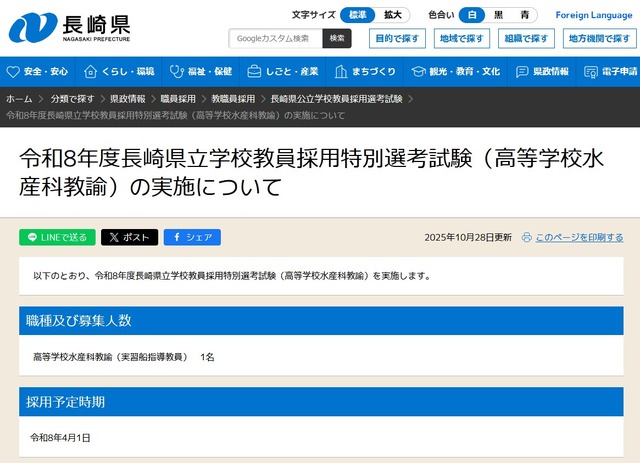Click the 目的で探す button
Viewport: 640px width, 463px height.
tap(397, 38)
